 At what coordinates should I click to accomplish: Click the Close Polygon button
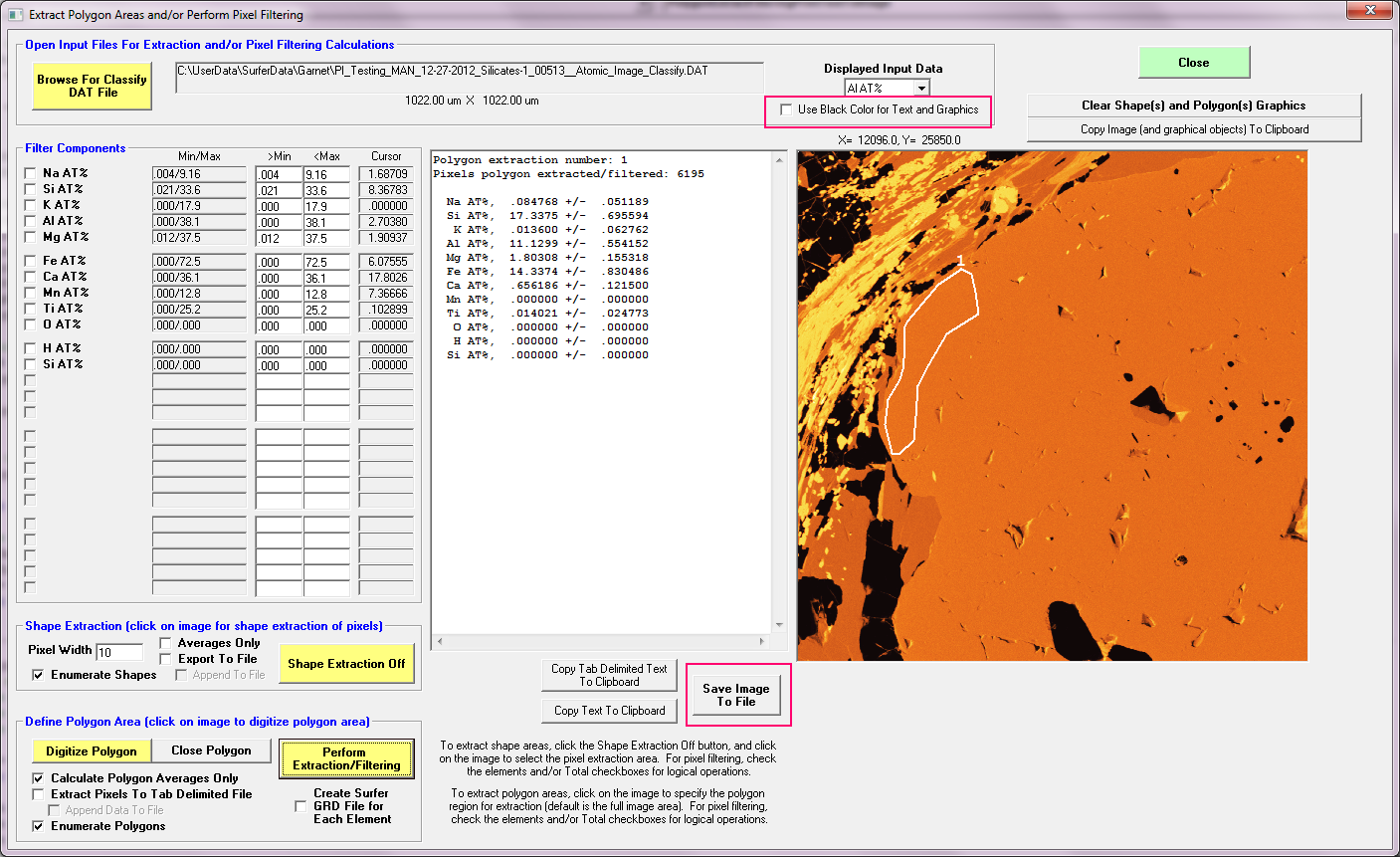211,750
